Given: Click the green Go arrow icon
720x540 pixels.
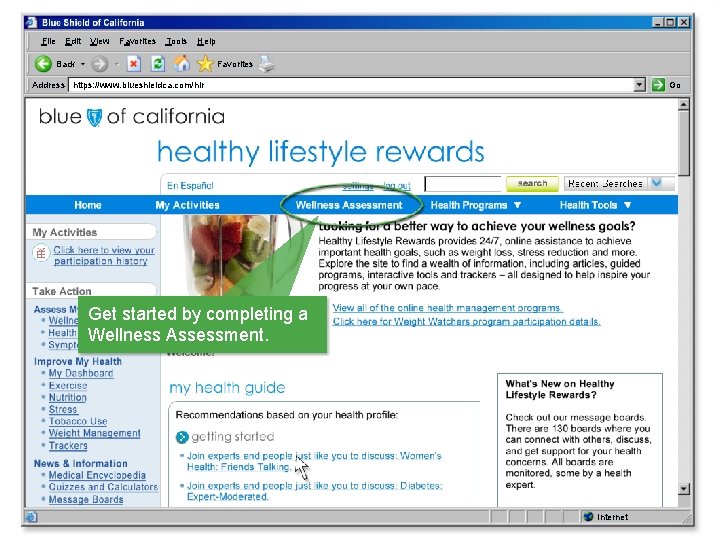Looking at the screenshot, I should [x=658, y=85].
